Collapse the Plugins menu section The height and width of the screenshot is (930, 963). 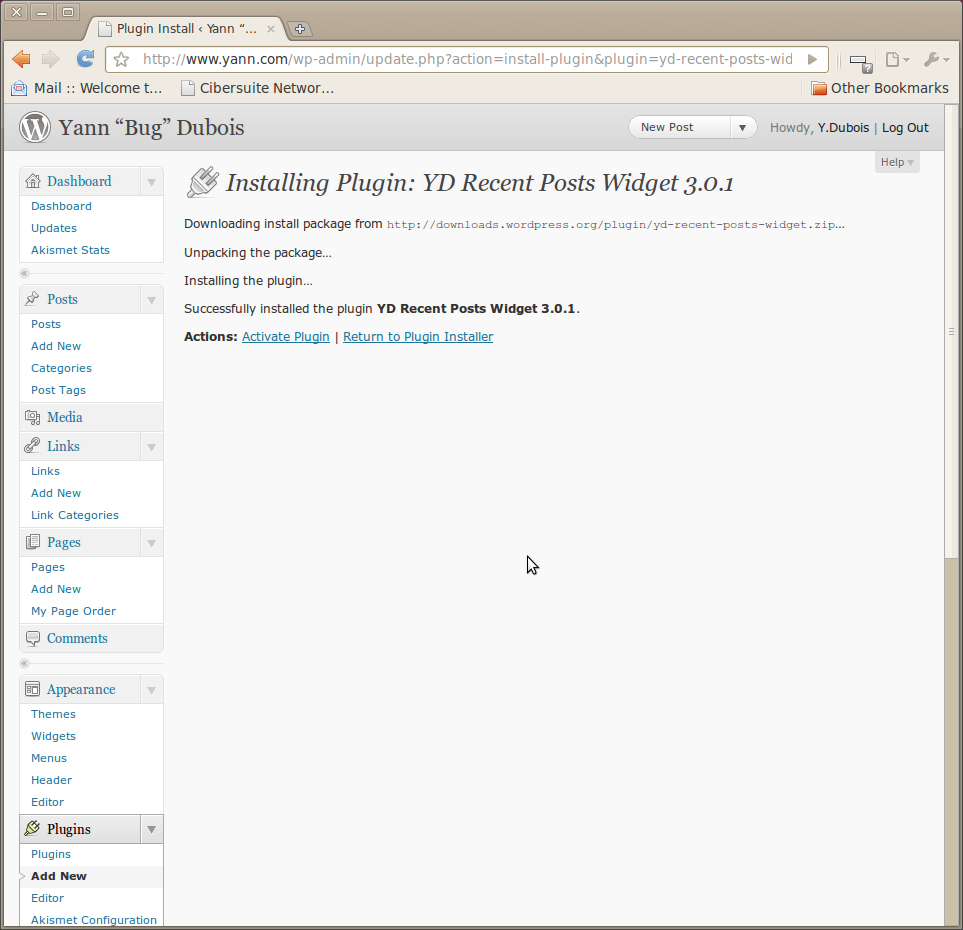point(151,830)
